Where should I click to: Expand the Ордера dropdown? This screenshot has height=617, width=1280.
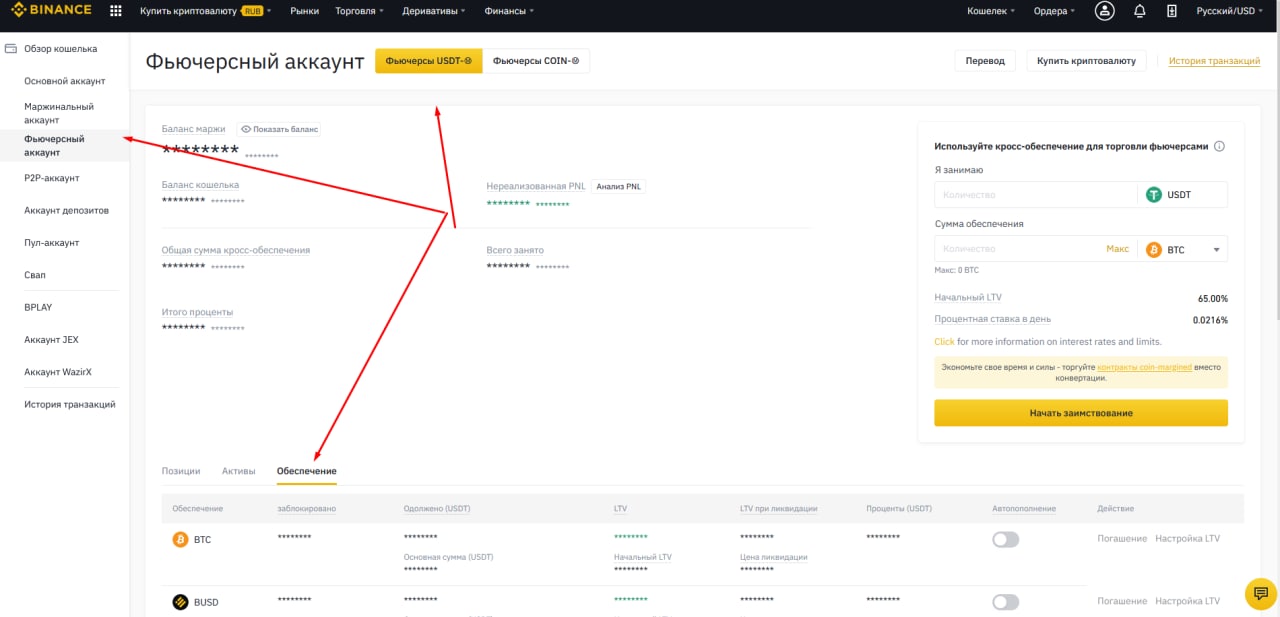pos(1055,11)
